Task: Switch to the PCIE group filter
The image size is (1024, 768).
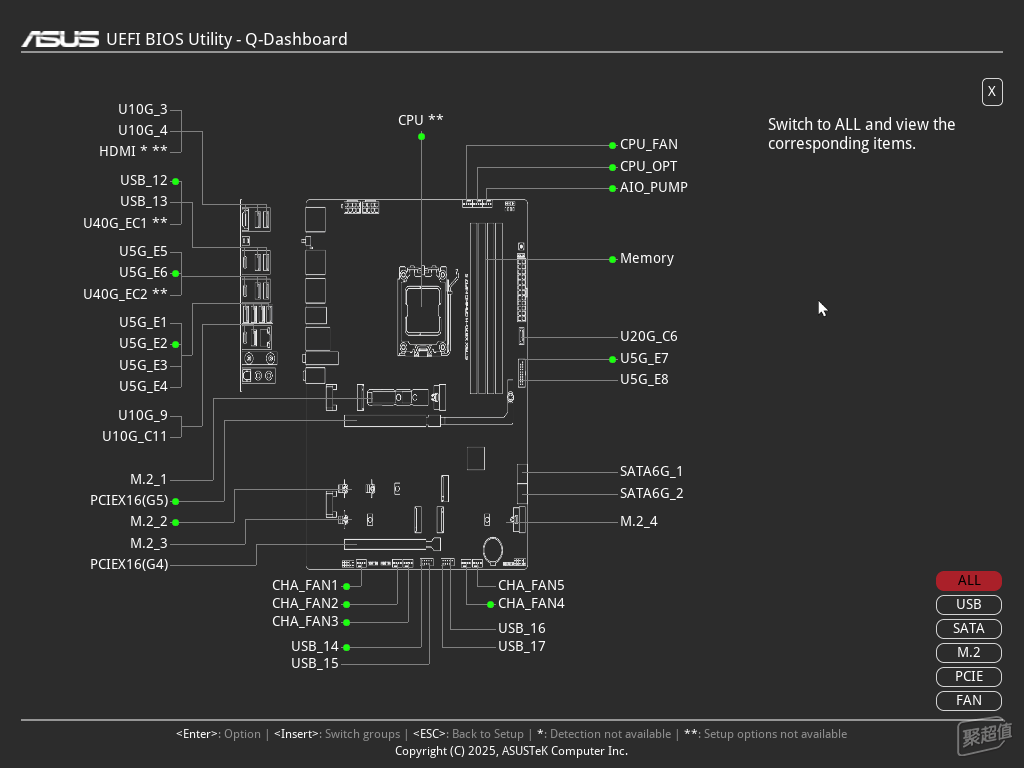Action: [x=968, y=677]
